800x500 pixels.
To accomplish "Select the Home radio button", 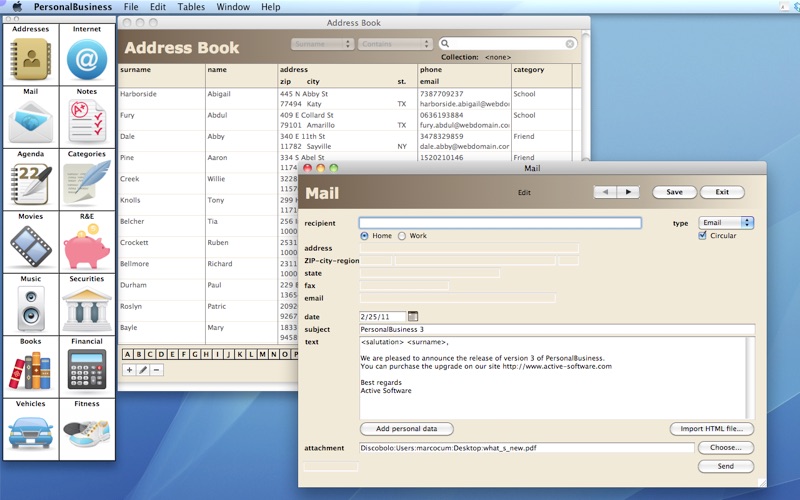I will tap(365, 236).
